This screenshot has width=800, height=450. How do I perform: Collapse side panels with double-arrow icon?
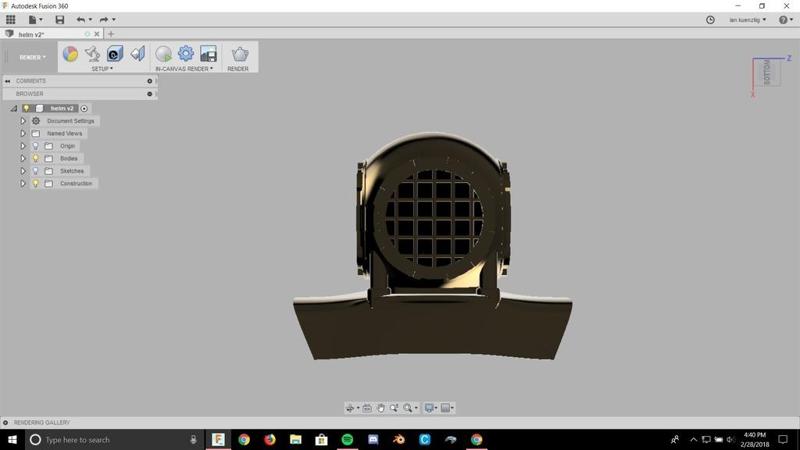(8, 81)
